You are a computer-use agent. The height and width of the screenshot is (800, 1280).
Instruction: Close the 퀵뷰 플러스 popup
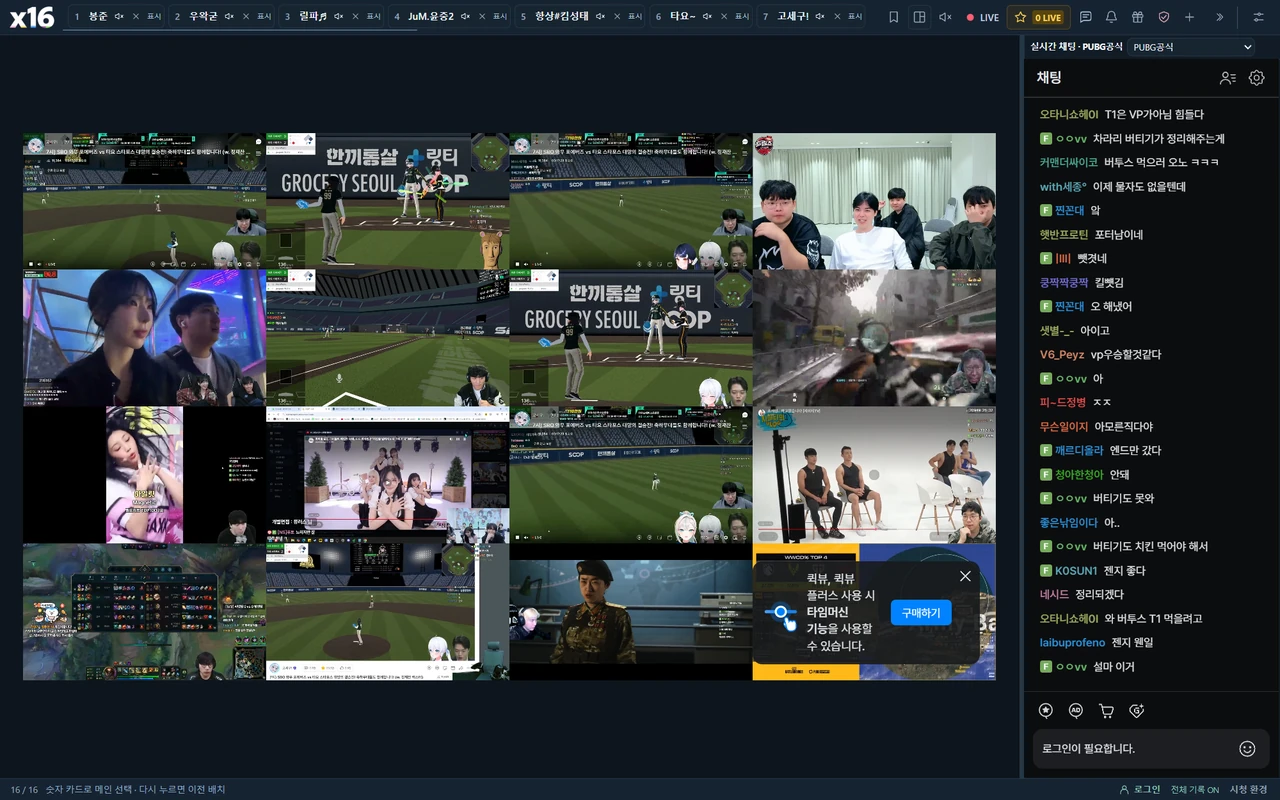[965, 576]
